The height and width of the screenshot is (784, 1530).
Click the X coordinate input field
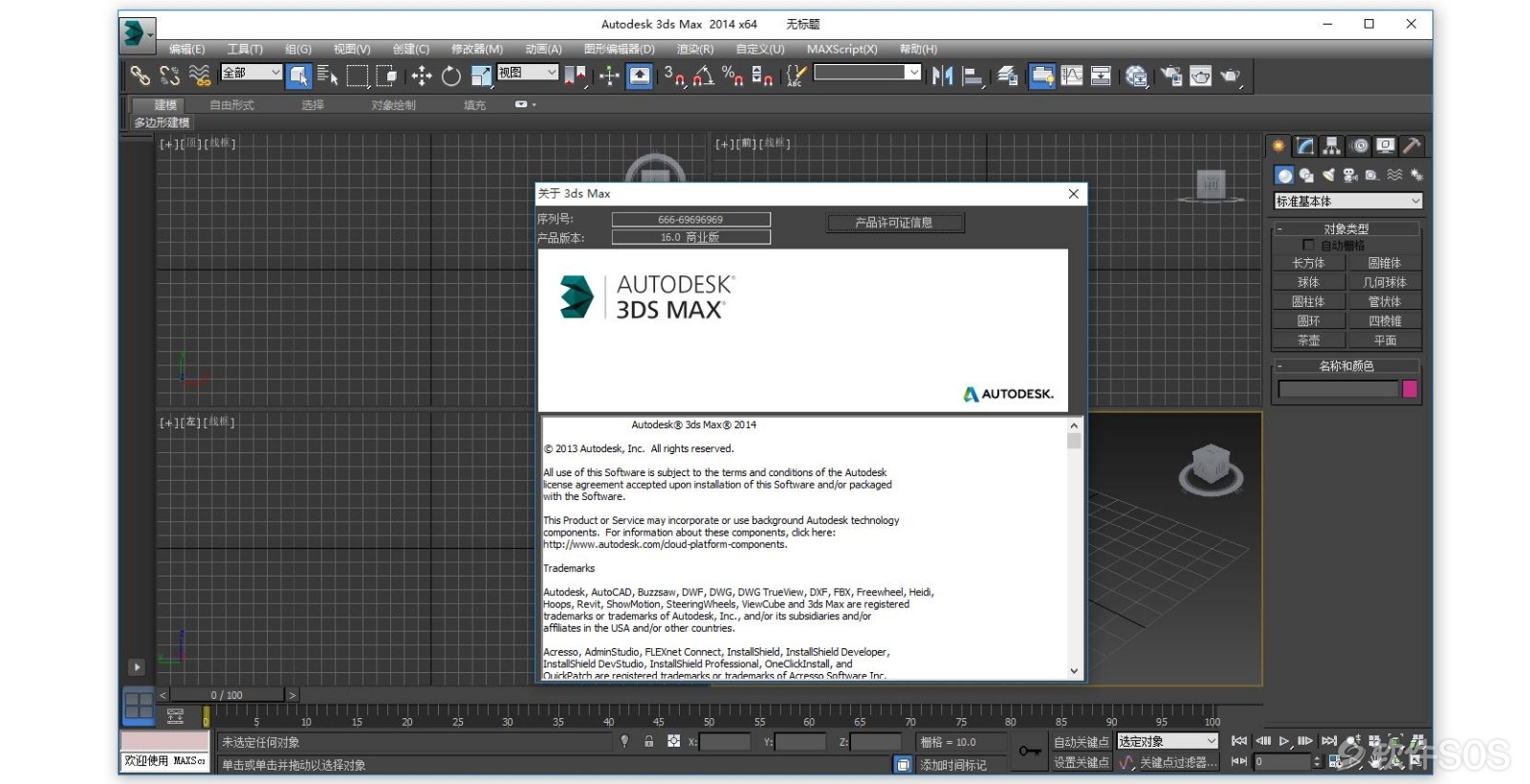point(725,742)
